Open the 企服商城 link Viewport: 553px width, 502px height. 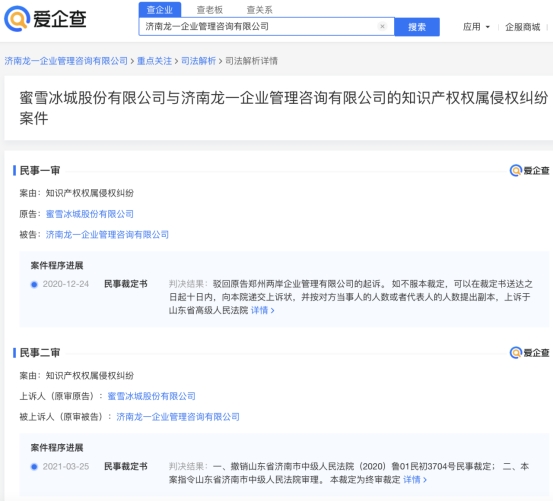(x=522, y=27)
